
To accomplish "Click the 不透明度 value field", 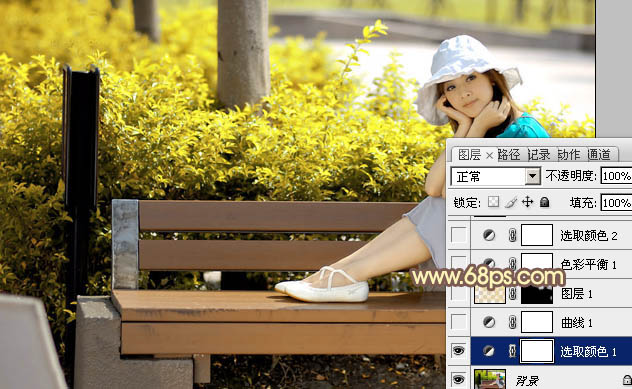I will point(616,176).
